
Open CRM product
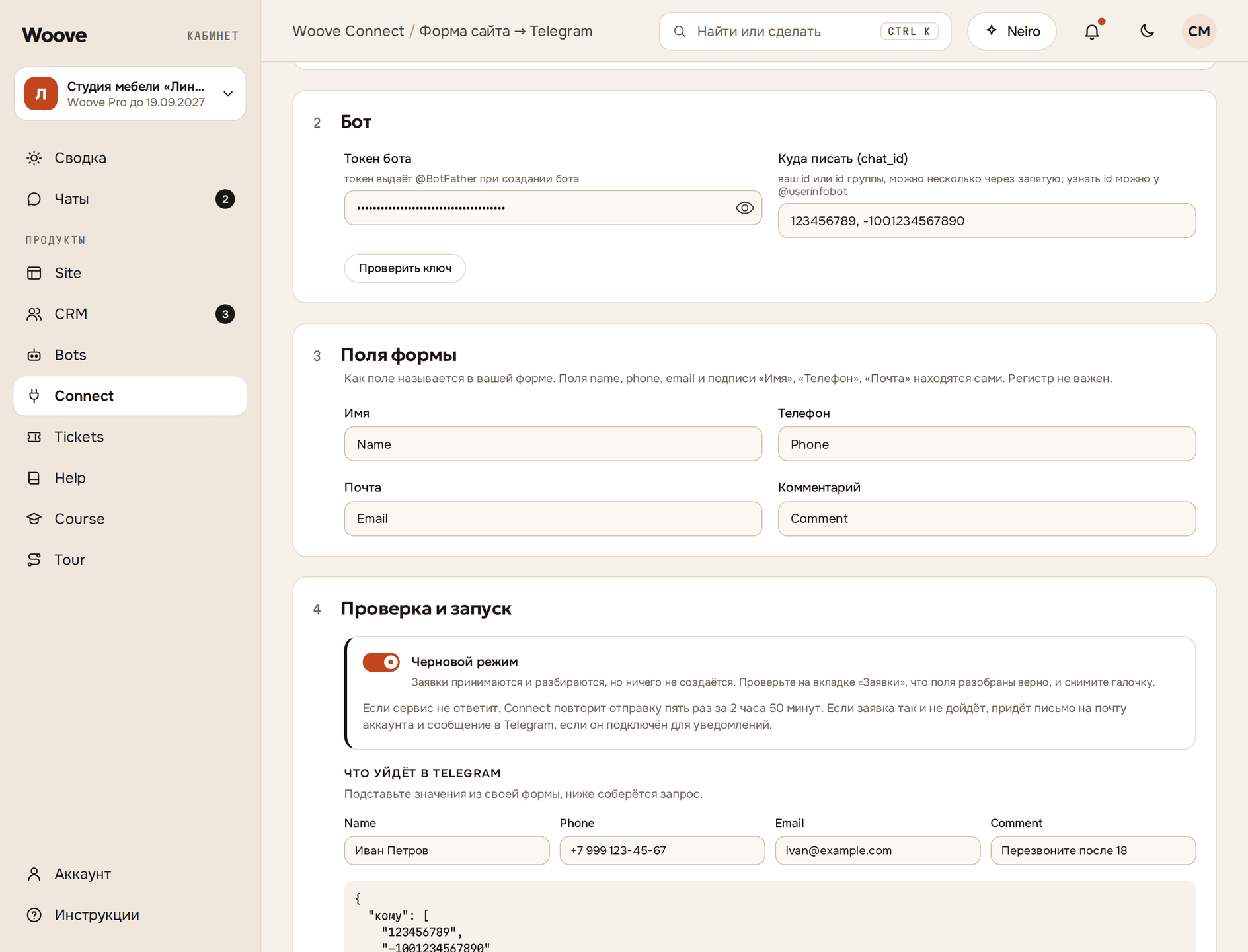tap(130, 314)
